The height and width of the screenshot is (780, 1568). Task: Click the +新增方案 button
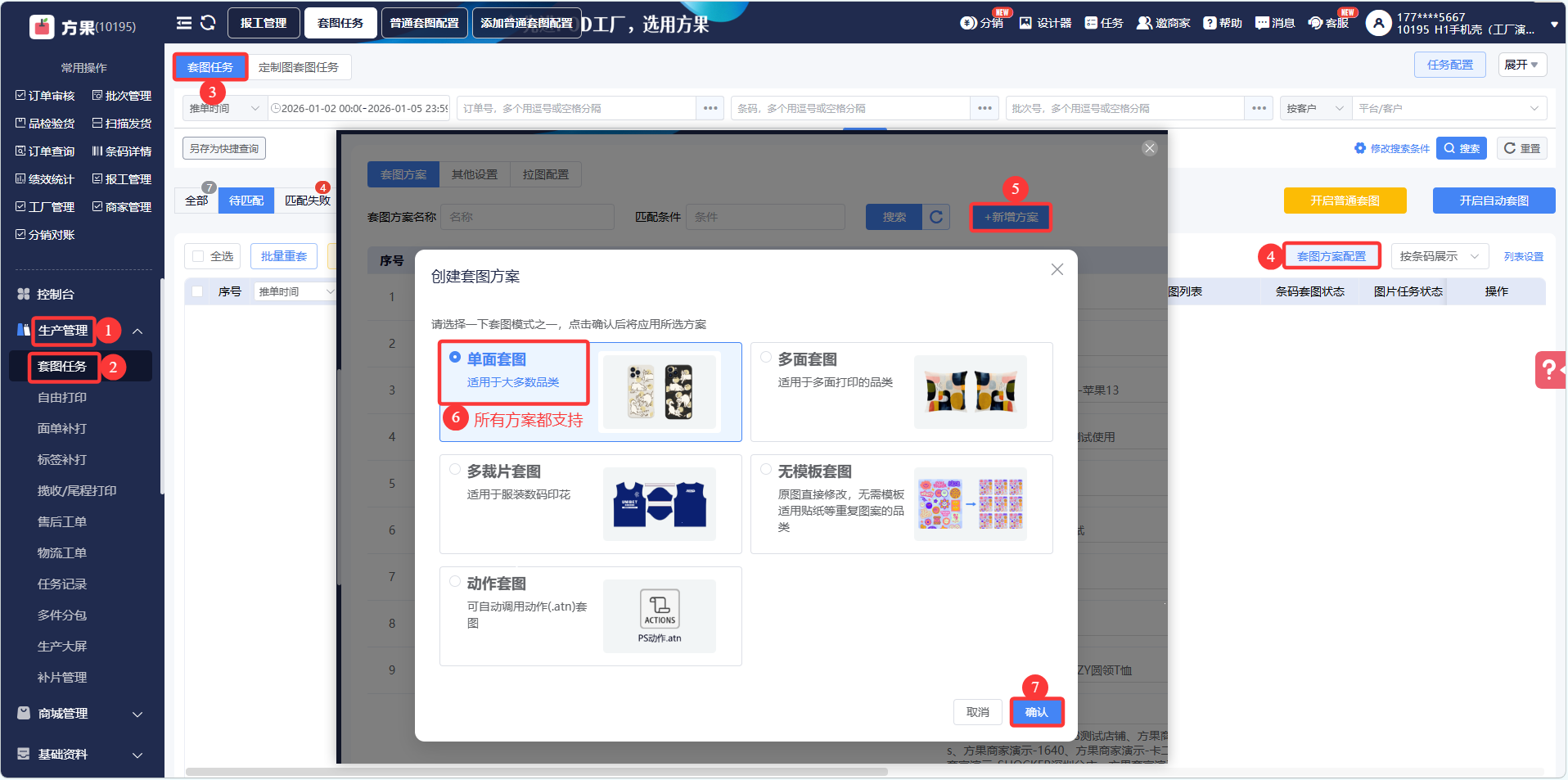point(1011,217)
